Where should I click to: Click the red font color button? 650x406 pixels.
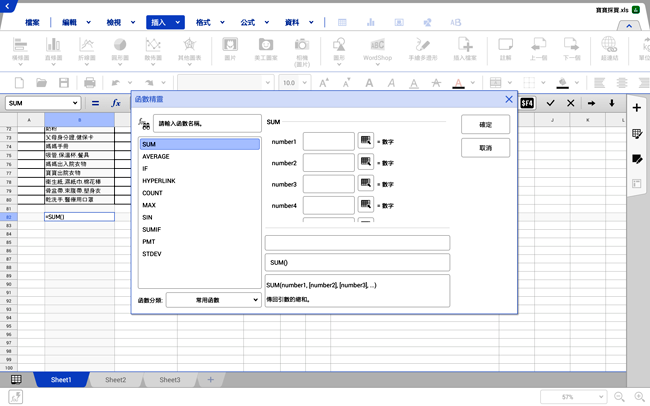tap(458, 83)
